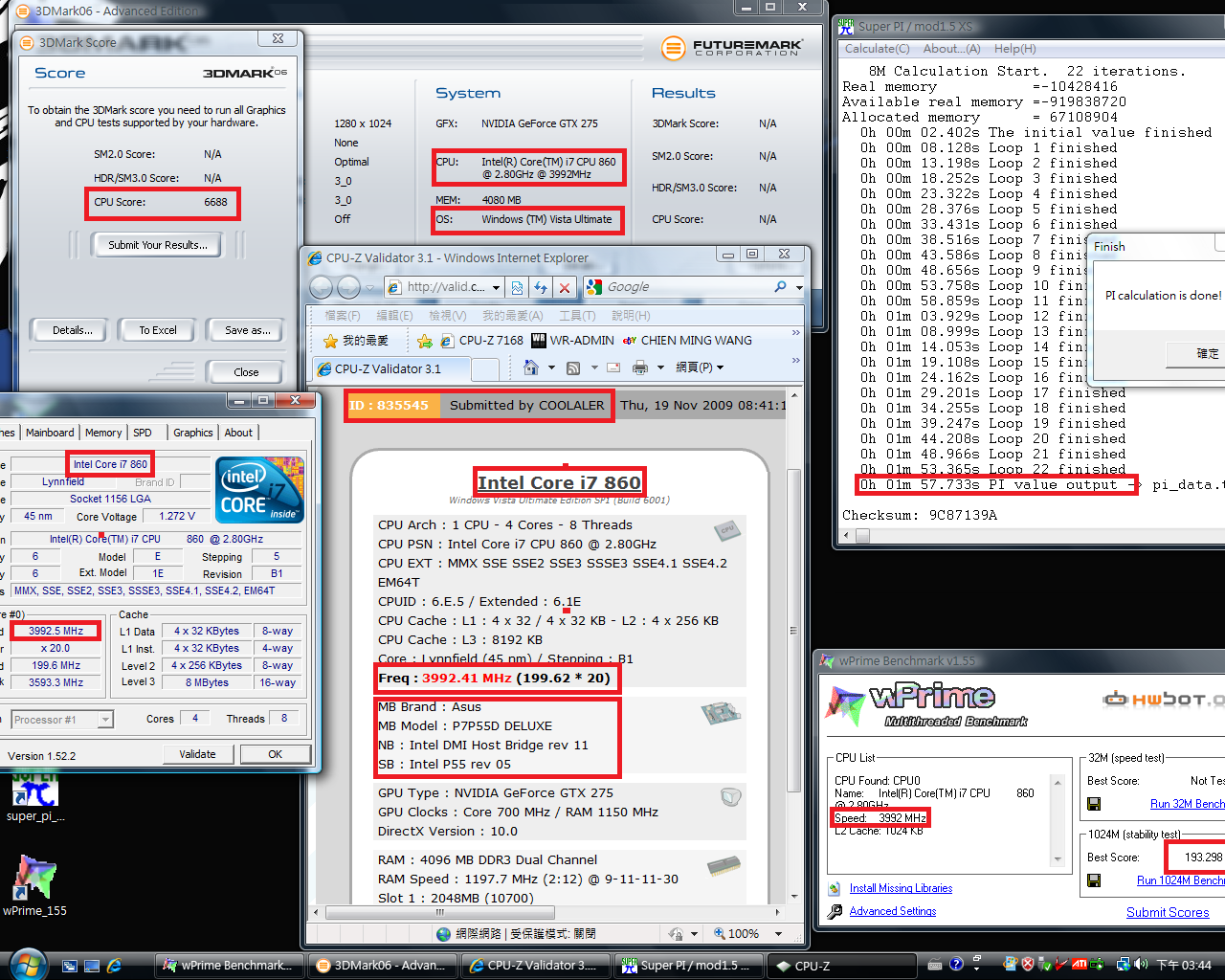
Task: Expand the print dropdown arrow in IE
Action: [x=661, y=367]
